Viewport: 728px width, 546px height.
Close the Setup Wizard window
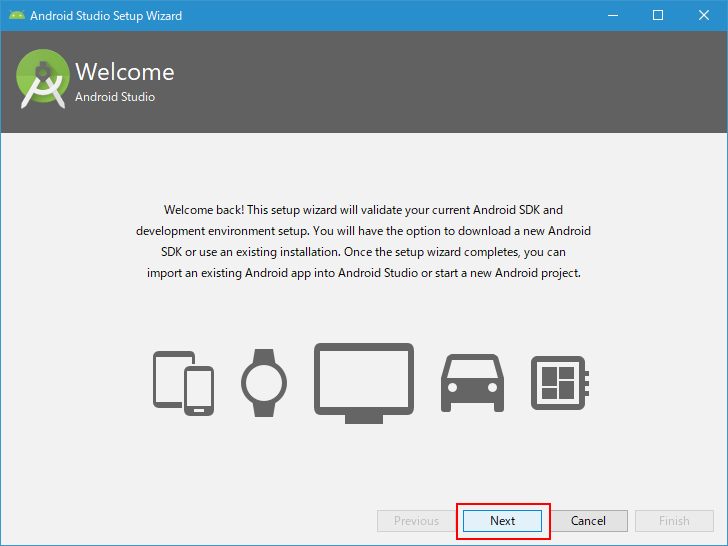703,15
